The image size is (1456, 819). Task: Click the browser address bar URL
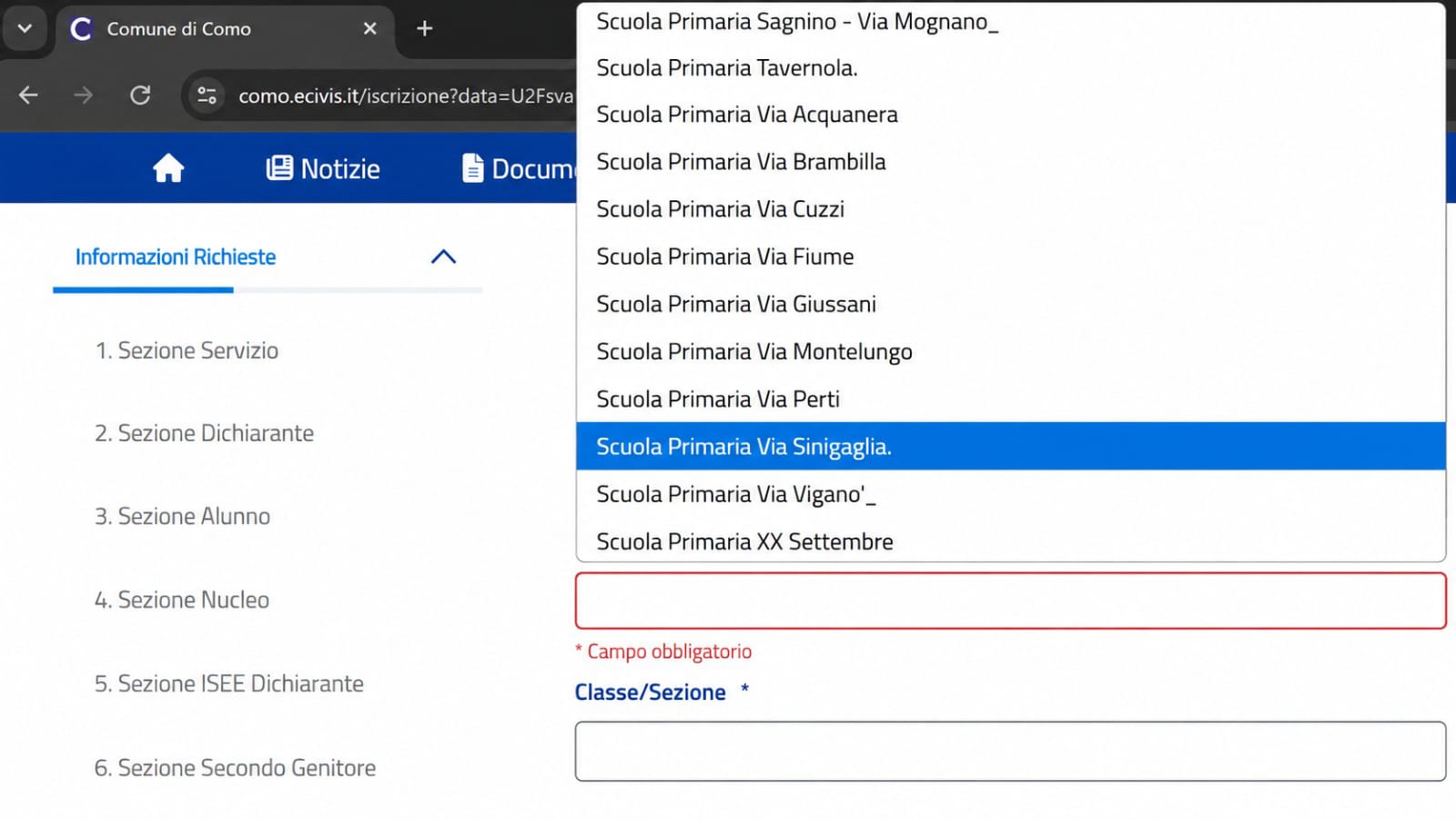point(406,96)
